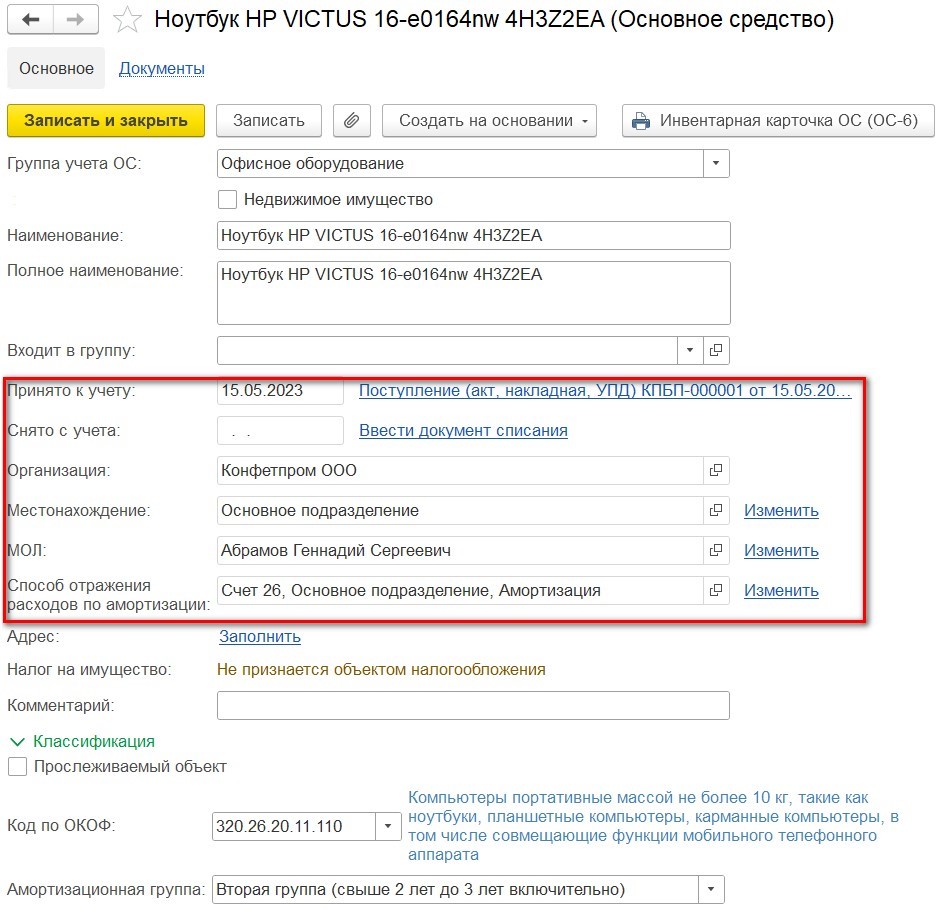Select the Принято к учету date field
Image resolution: width=946 pixels, height=915 pixels.
pyautogui.click(x=281, y=391)
